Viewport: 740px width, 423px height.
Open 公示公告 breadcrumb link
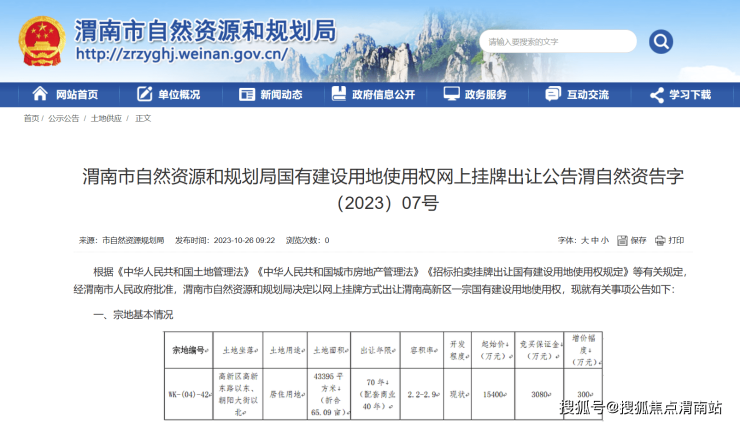63,118
